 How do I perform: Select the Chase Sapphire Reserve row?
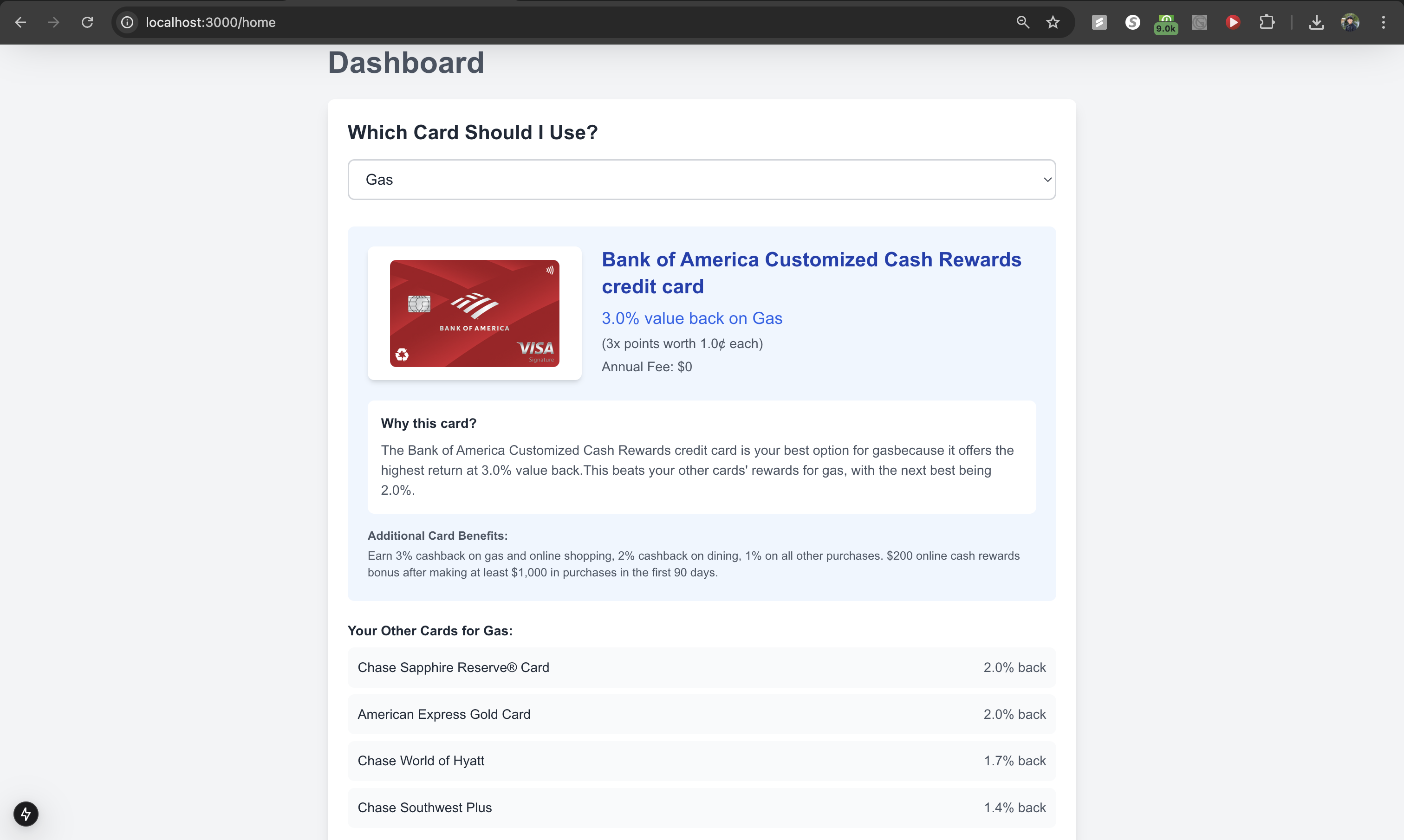coord(701,667)
